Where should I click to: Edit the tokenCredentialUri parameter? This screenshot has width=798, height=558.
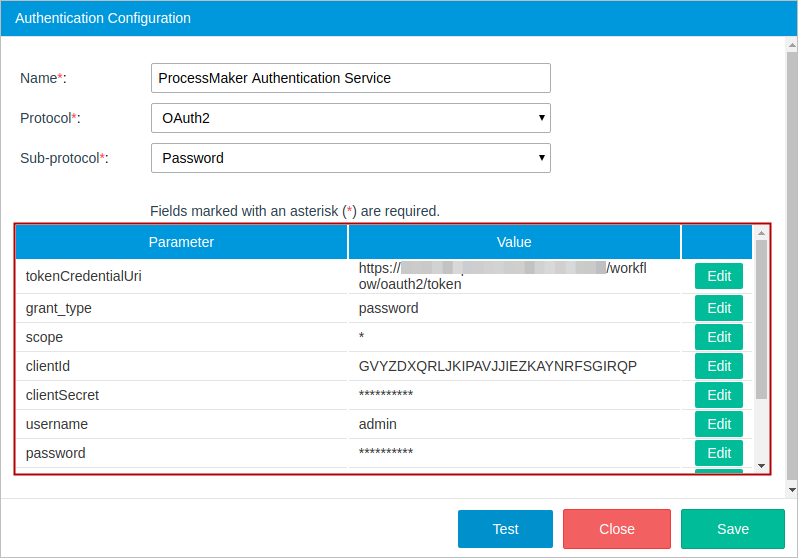[719, 277]
